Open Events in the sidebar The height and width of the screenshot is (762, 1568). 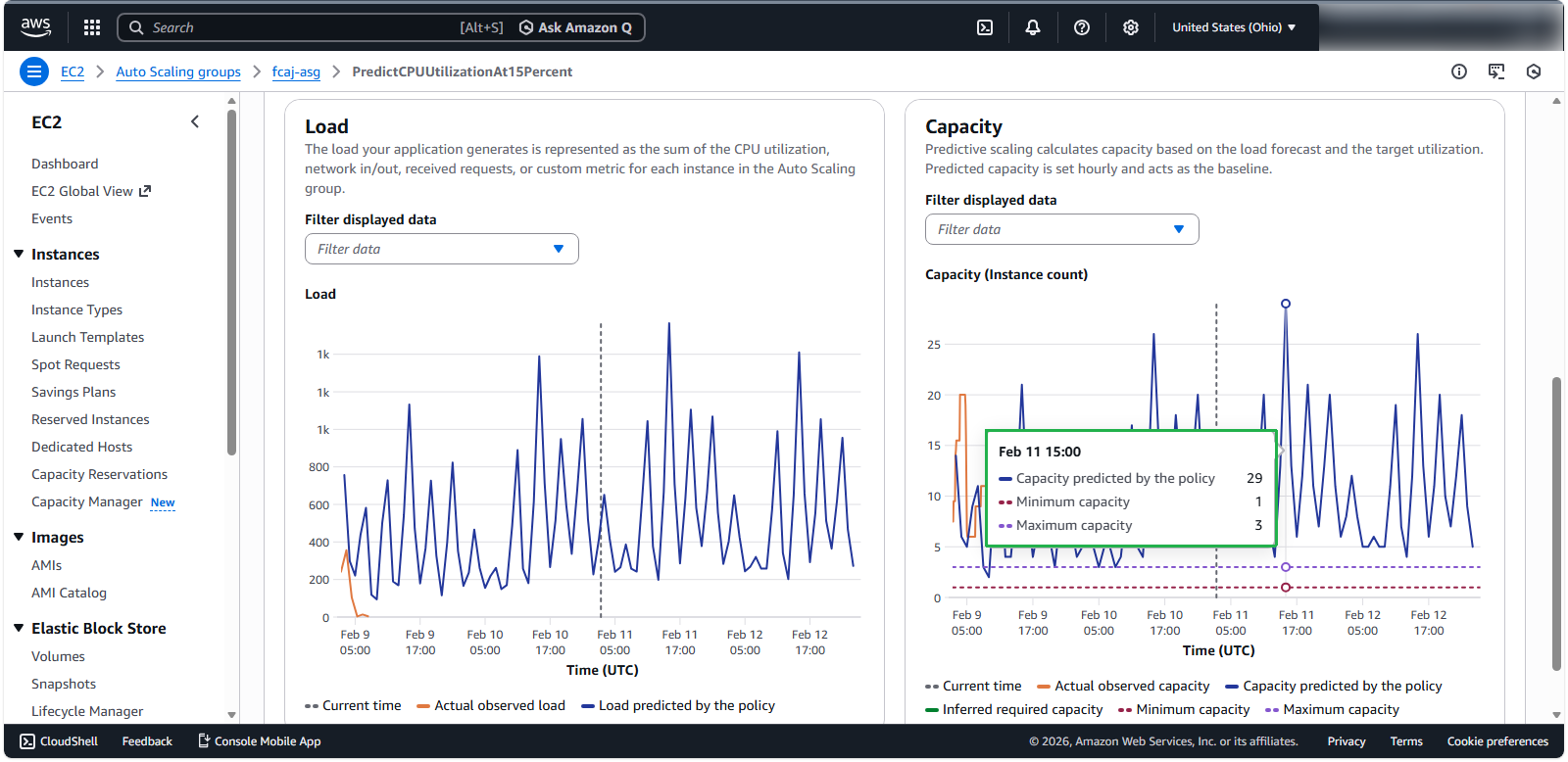click(x=52, y=218)
